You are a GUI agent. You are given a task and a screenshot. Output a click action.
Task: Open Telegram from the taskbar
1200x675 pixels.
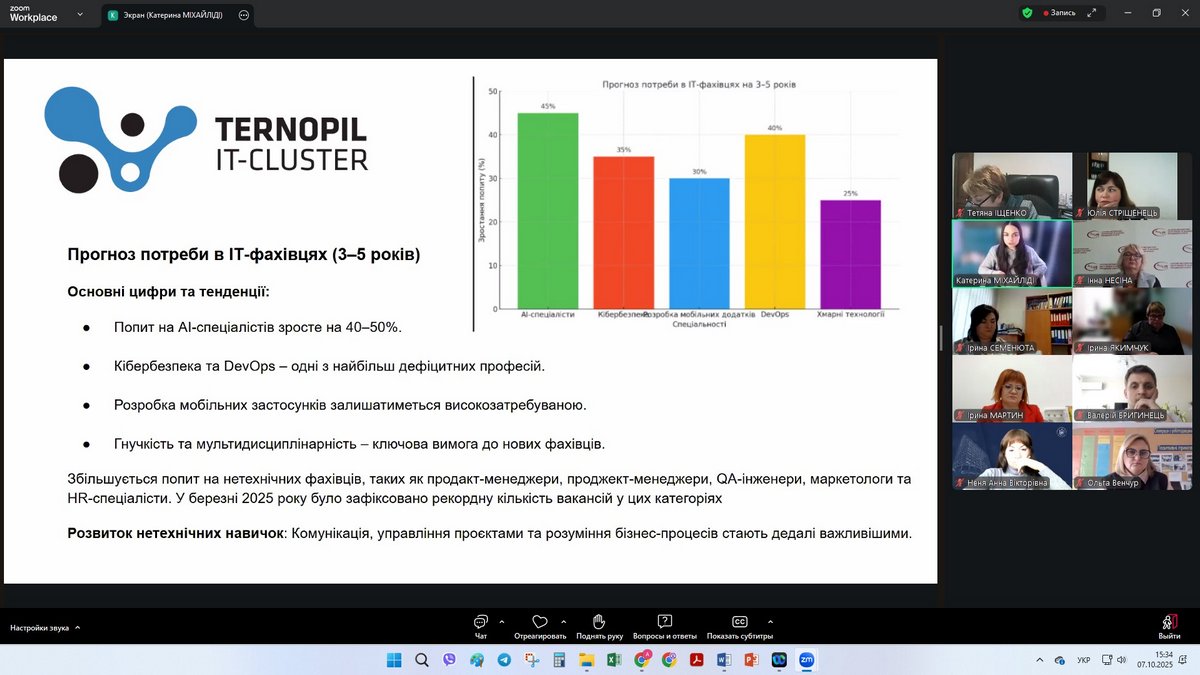point(503,660)
